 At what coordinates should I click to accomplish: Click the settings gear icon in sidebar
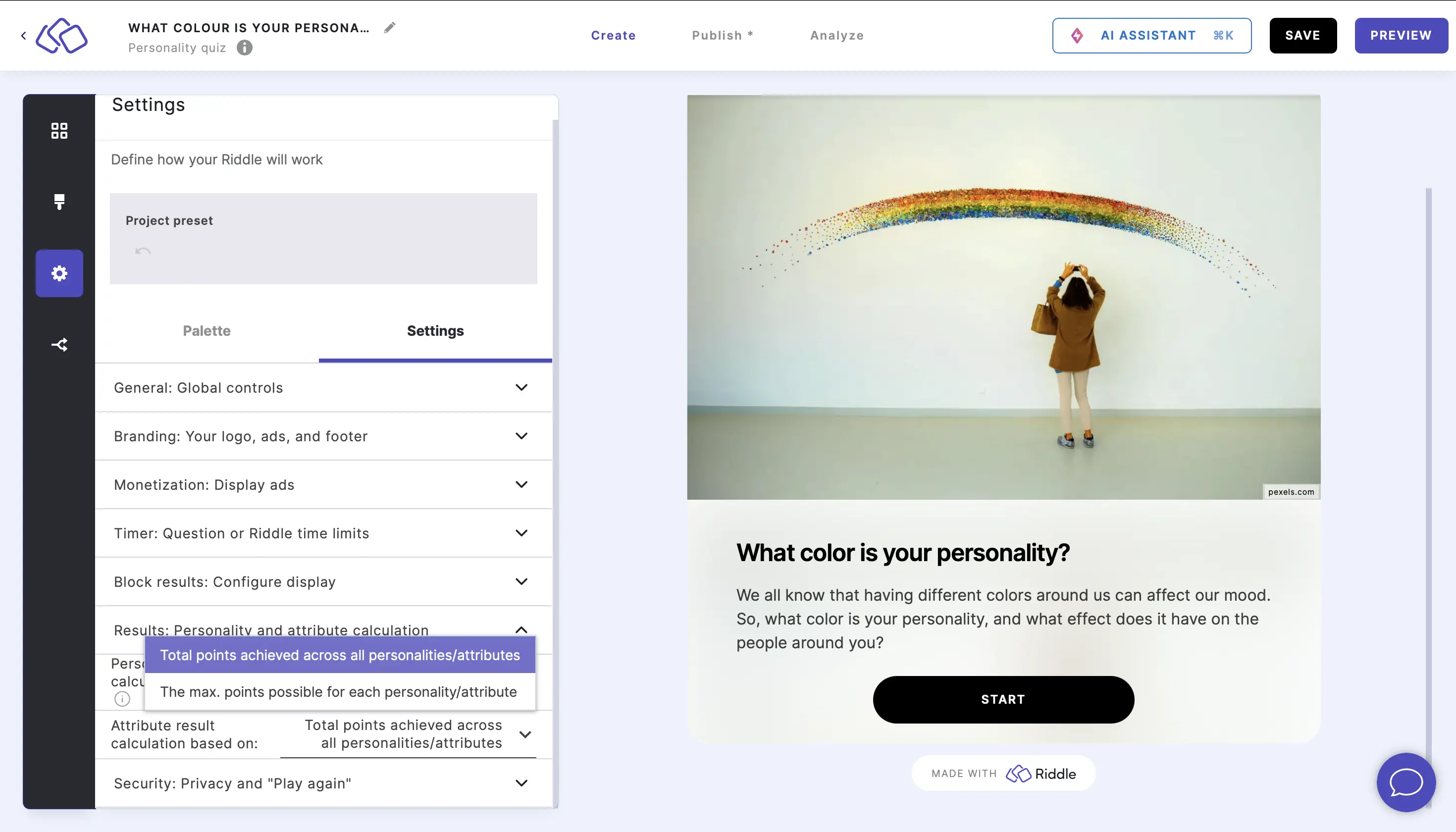pos(59,273)
